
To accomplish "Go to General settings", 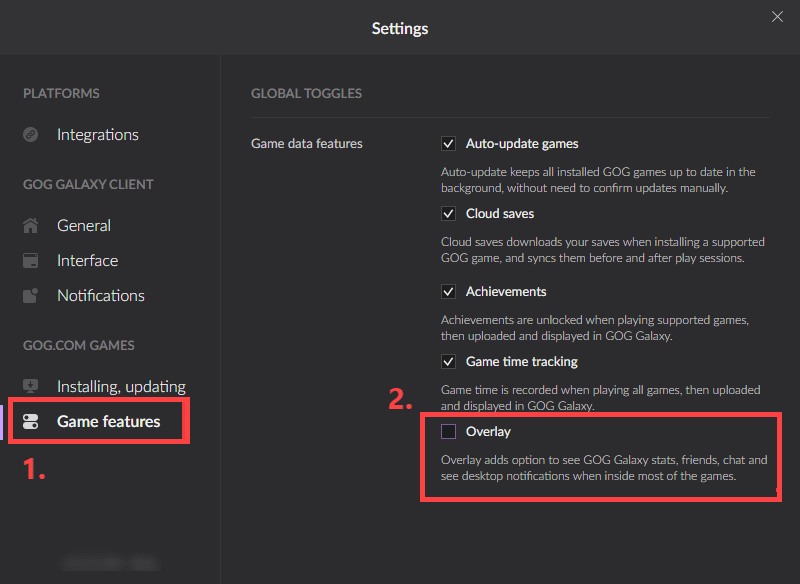I will pos(84,225).
